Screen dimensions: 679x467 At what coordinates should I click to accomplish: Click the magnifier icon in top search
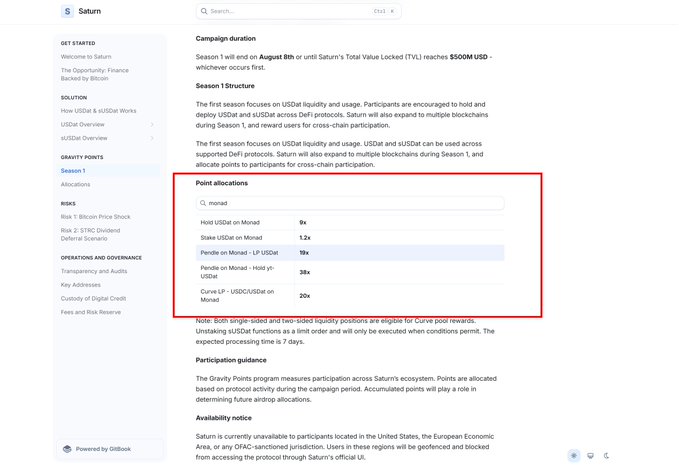point(204,11)
